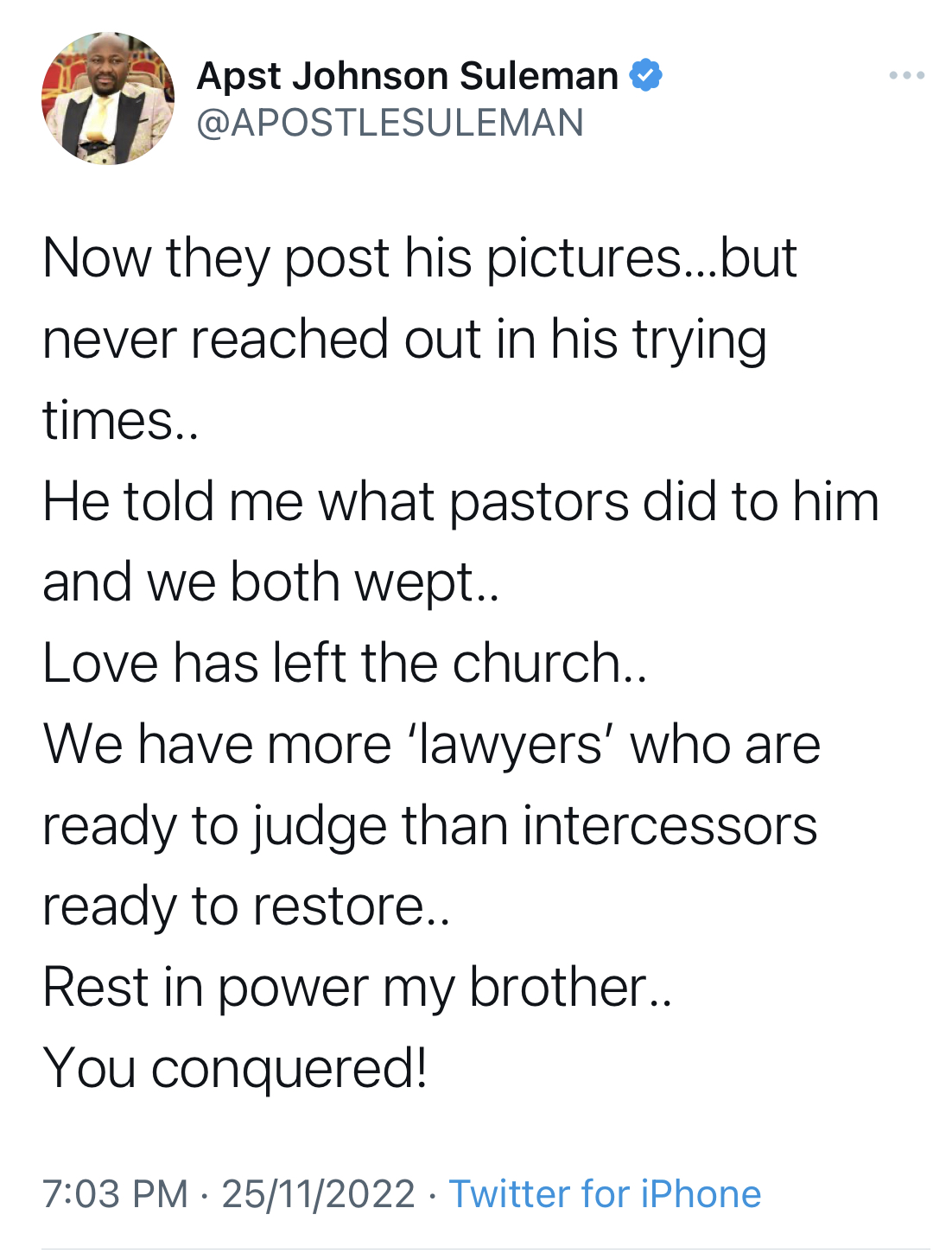Screen dimensions: 952x1259
Task: Click the words 'who are' after lawyers
Action: coord(725,745)
